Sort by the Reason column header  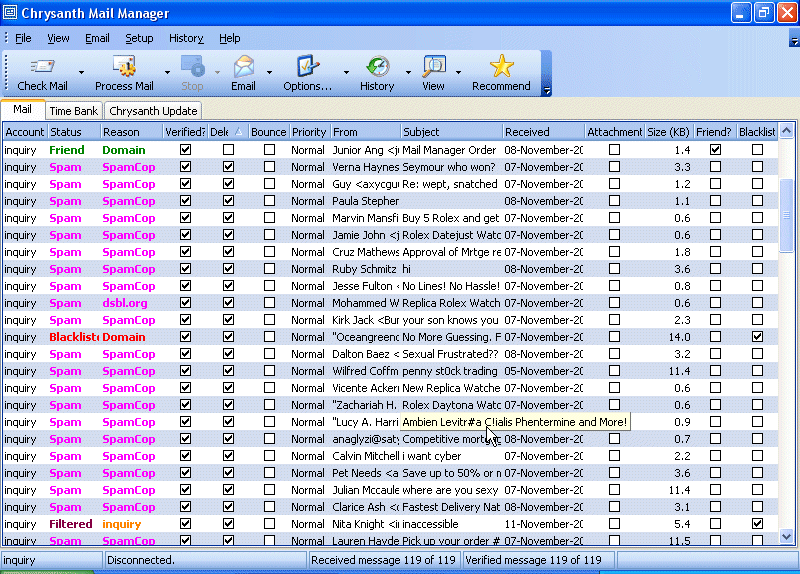tap(132, 132)
